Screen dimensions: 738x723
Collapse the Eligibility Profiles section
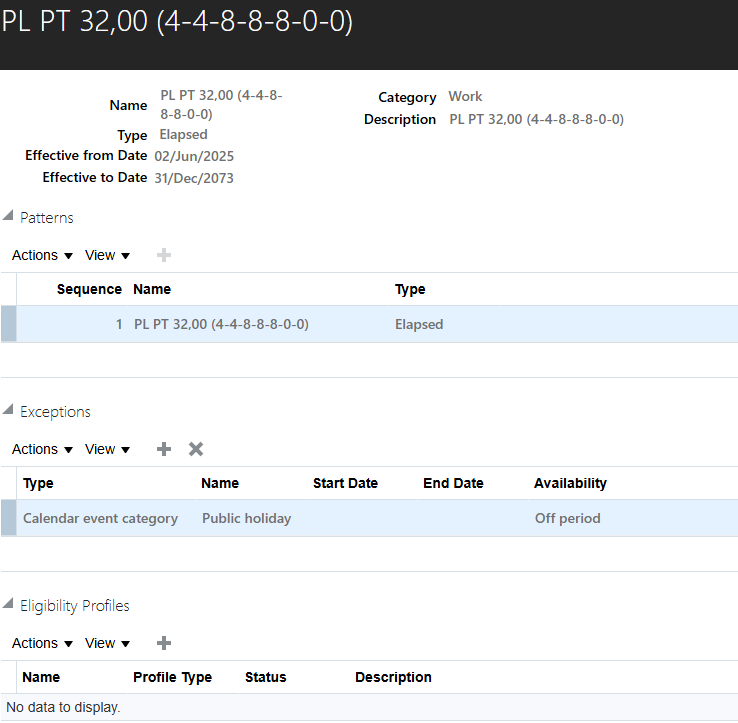(8, 604)
